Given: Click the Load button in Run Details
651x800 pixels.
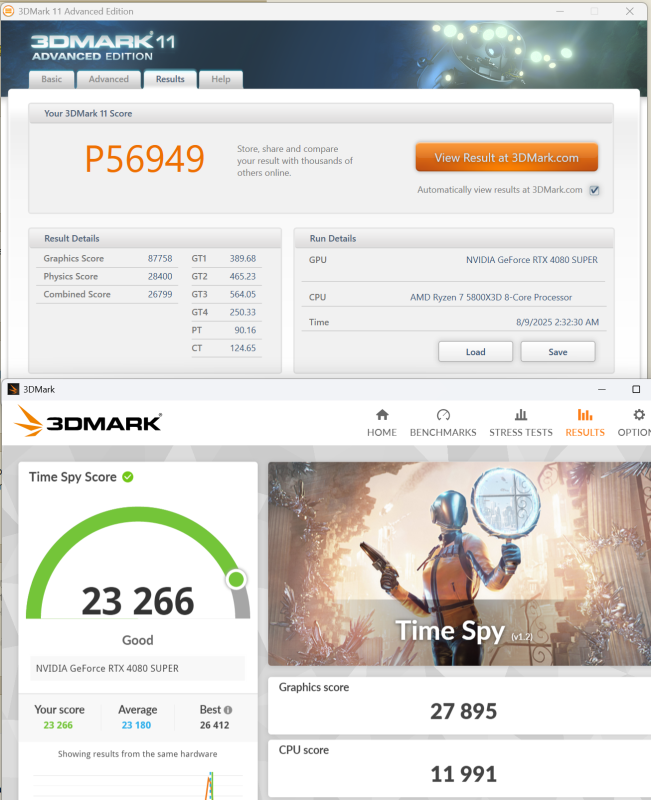Looking at the screenshot, I should click(475, 352).
